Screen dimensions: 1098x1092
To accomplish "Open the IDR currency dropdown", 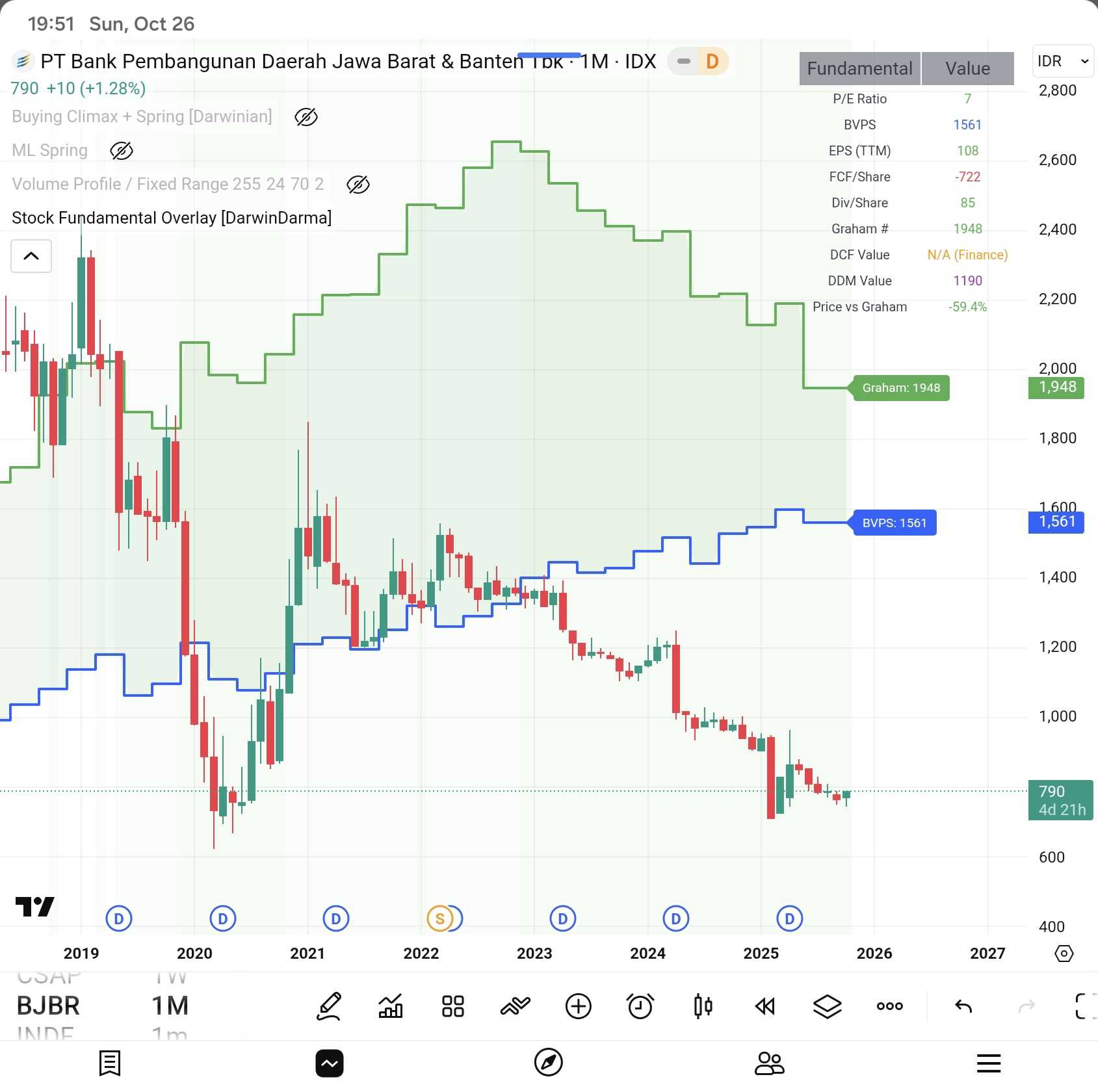I will (x=1062, y=61).
